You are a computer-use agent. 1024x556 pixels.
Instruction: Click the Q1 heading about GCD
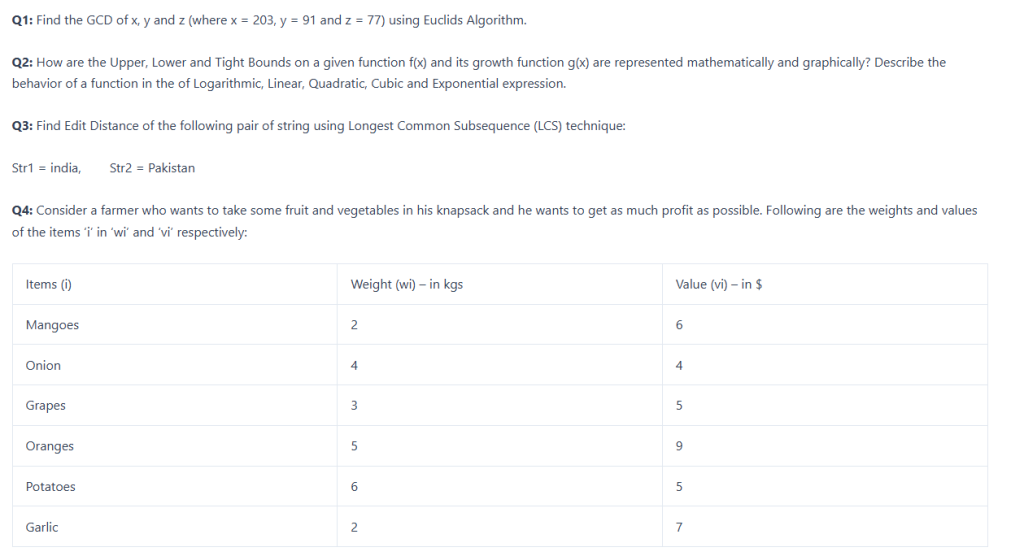click(x=24, y=21)
